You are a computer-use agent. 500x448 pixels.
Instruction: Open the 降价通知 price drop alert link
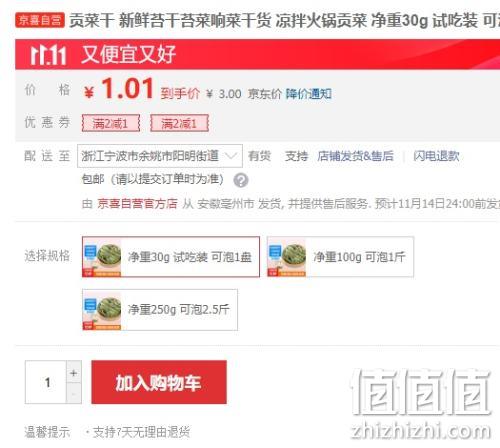coord(309,94)
